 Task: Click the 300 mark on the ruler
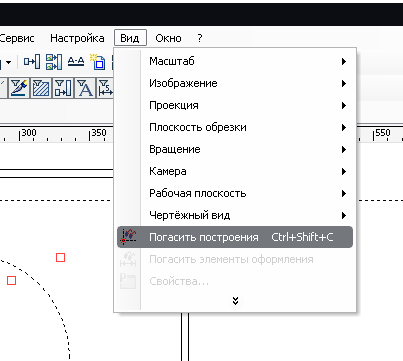[x=29, y=133]
